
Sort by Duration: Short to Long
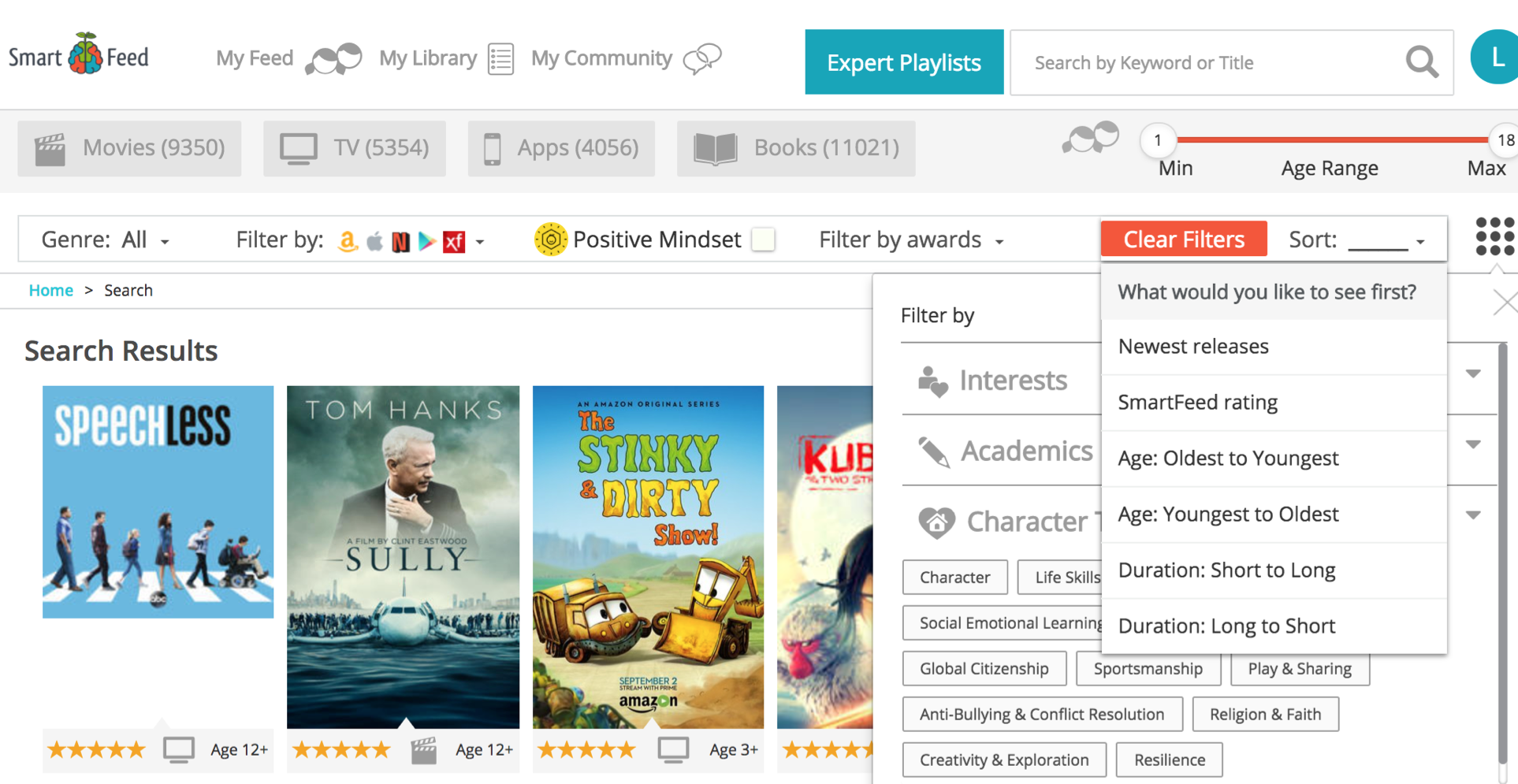pyautogui.click(x=1274, y=570)
